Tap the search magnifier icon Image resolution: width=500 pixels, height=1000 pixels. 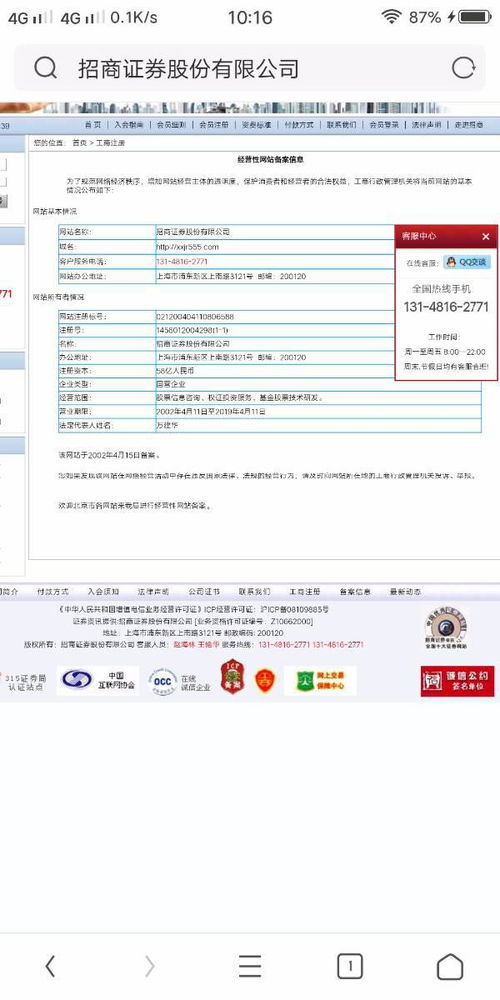pyautogui.click(x=45, y=68)
